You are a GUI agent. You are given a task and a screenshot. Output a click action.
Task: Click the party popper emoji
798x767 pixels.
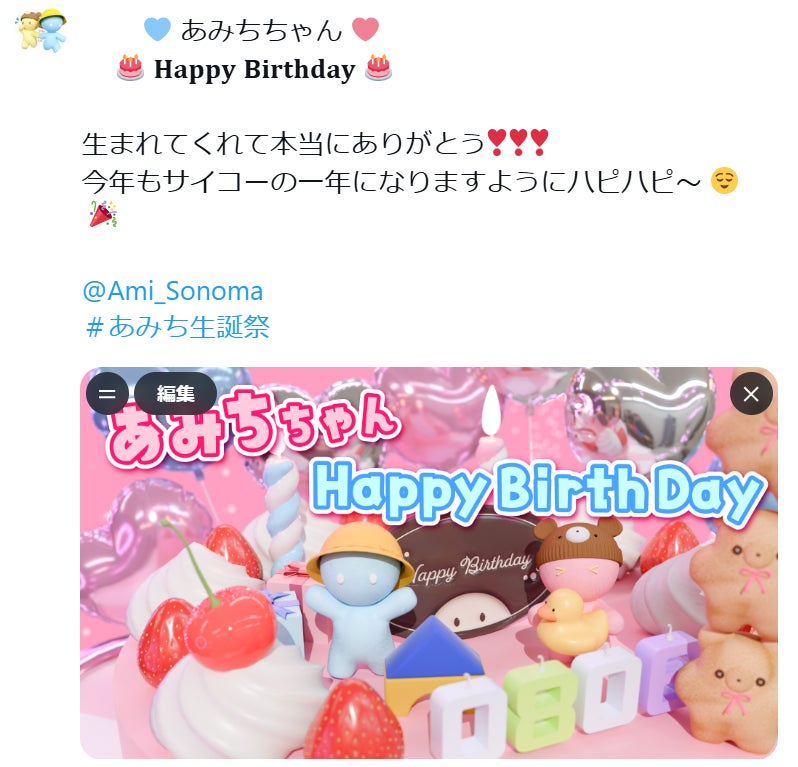click(103, 214)
